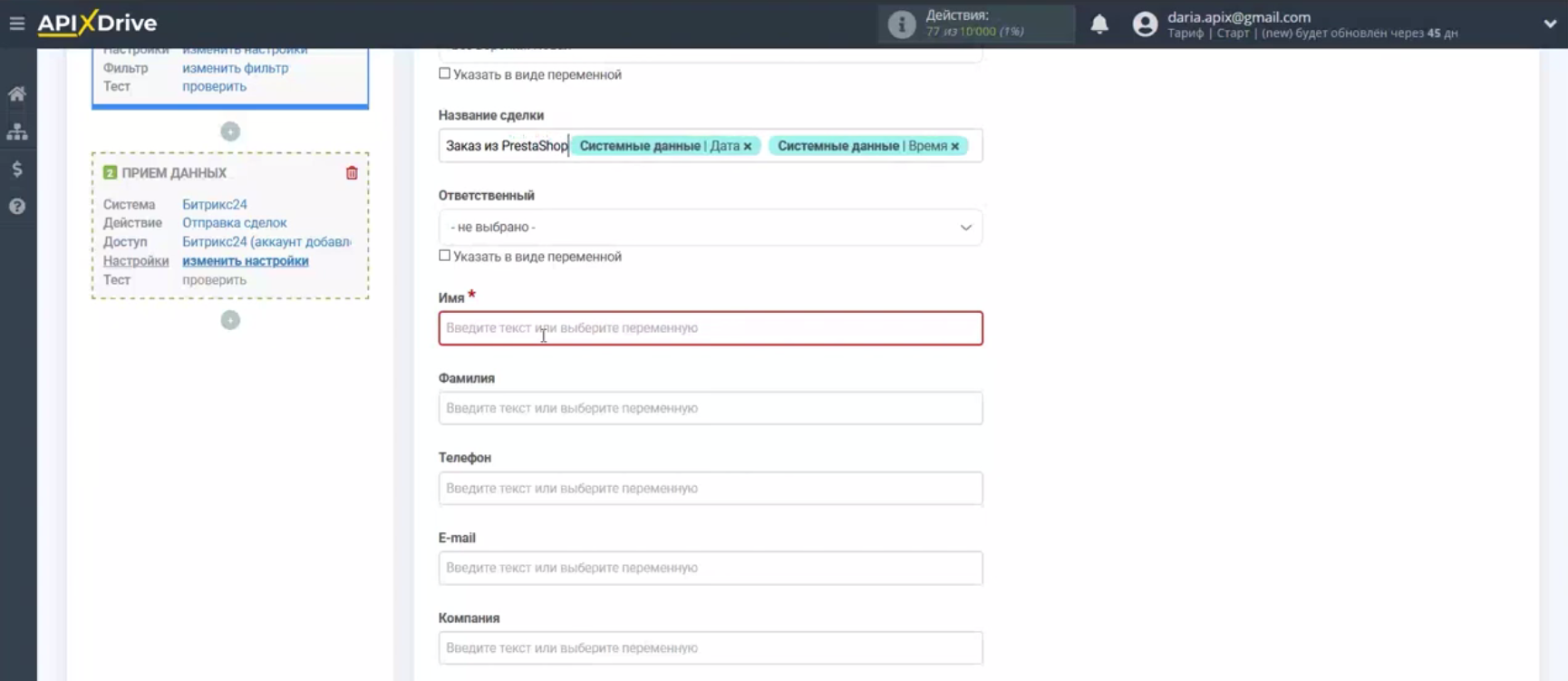Open notifications bell
The height and width of the screenshot is (681, 1568).
click(1099, 24)
